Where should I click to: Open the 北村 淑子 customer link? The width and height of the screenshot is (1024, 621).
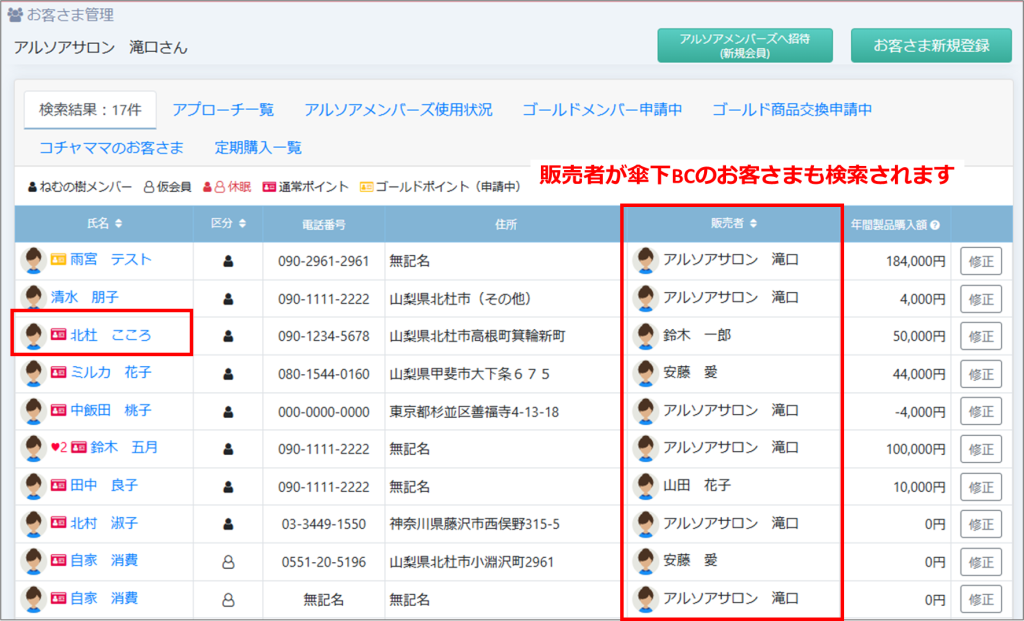click(104, 524)
